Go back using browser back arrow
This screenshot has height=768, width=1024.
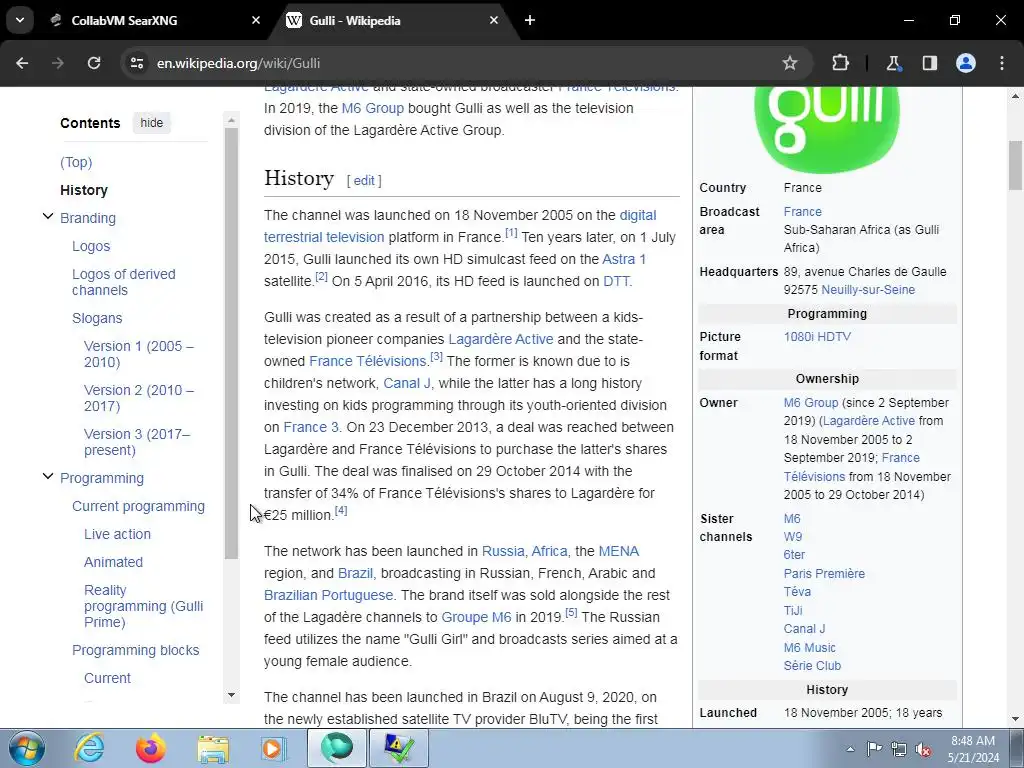click(22, 63)
